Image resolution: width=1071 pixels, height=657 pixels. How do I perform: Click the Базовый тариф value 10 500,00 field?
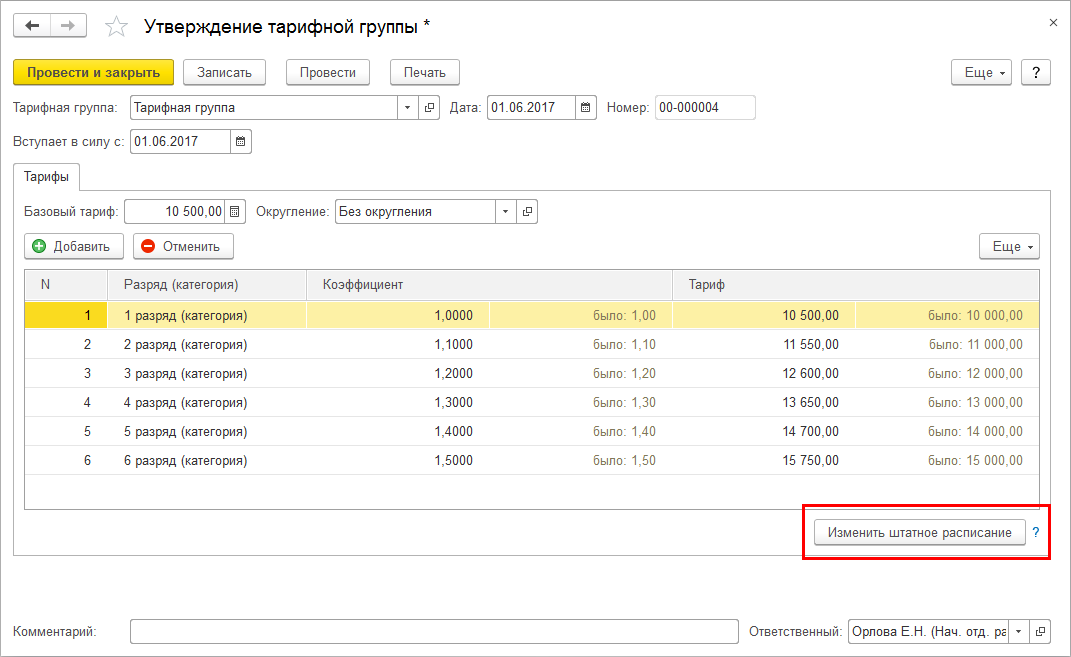pyautogui.click(x=174, y=212)
